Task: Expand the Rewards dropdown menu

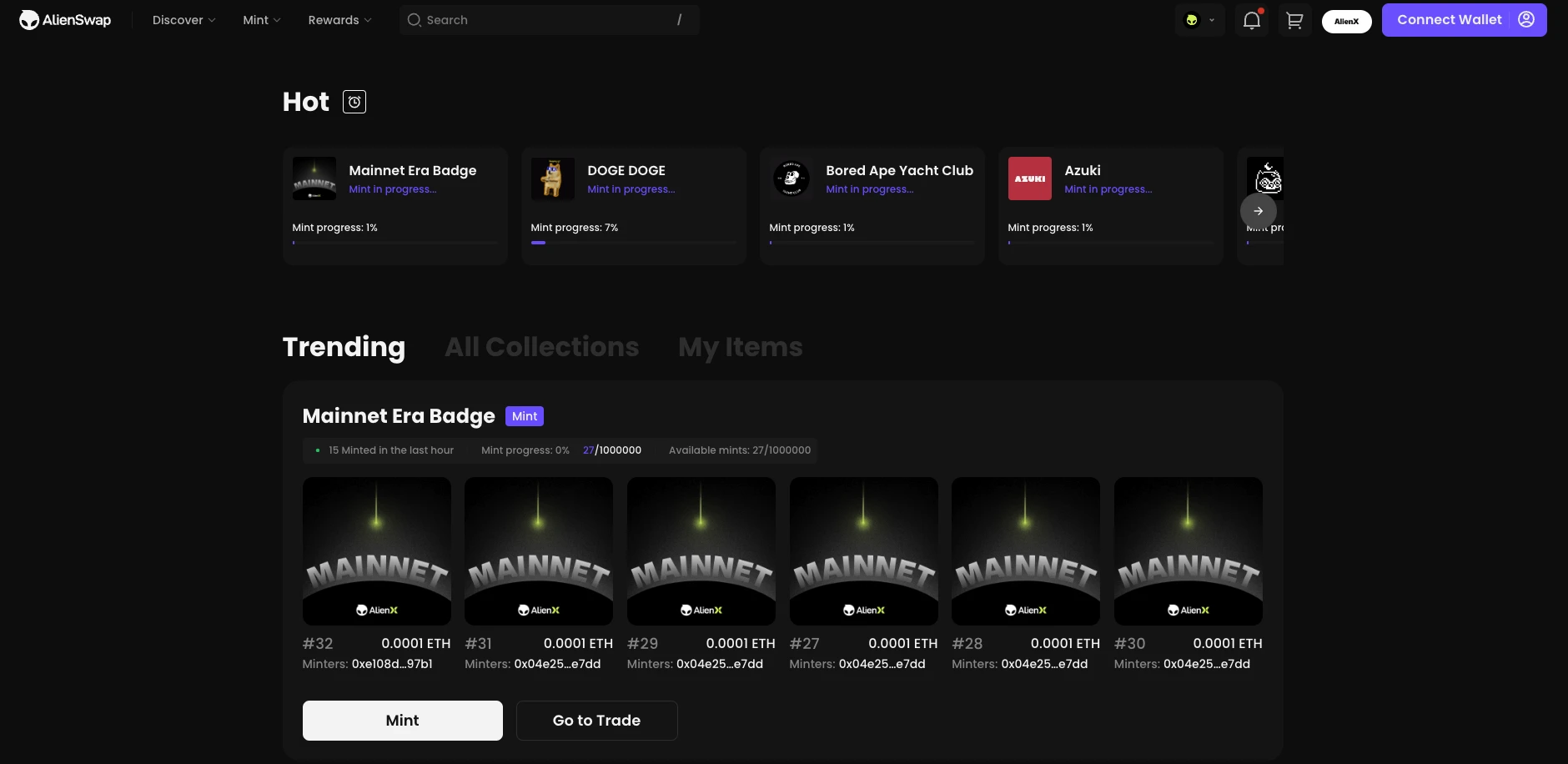Action: point(339,20)
